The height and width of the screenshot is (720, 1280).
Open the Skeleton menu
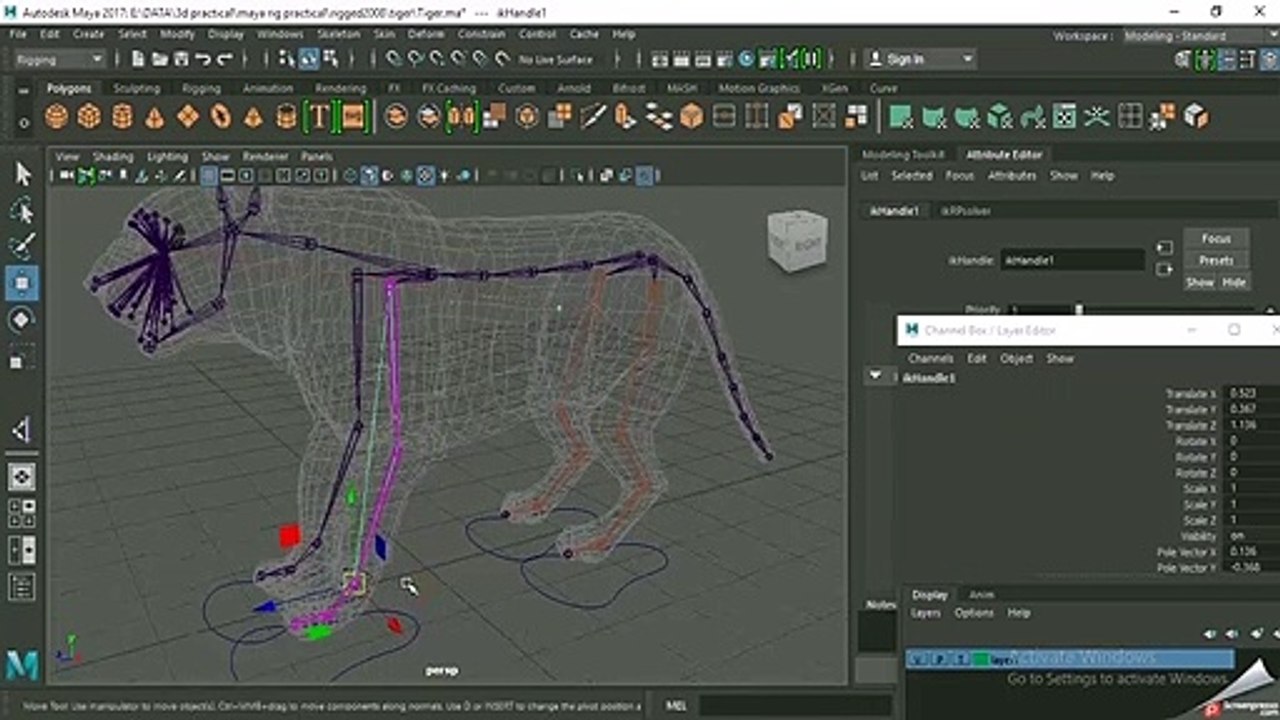pyautogui.click(x=338, y=34)
